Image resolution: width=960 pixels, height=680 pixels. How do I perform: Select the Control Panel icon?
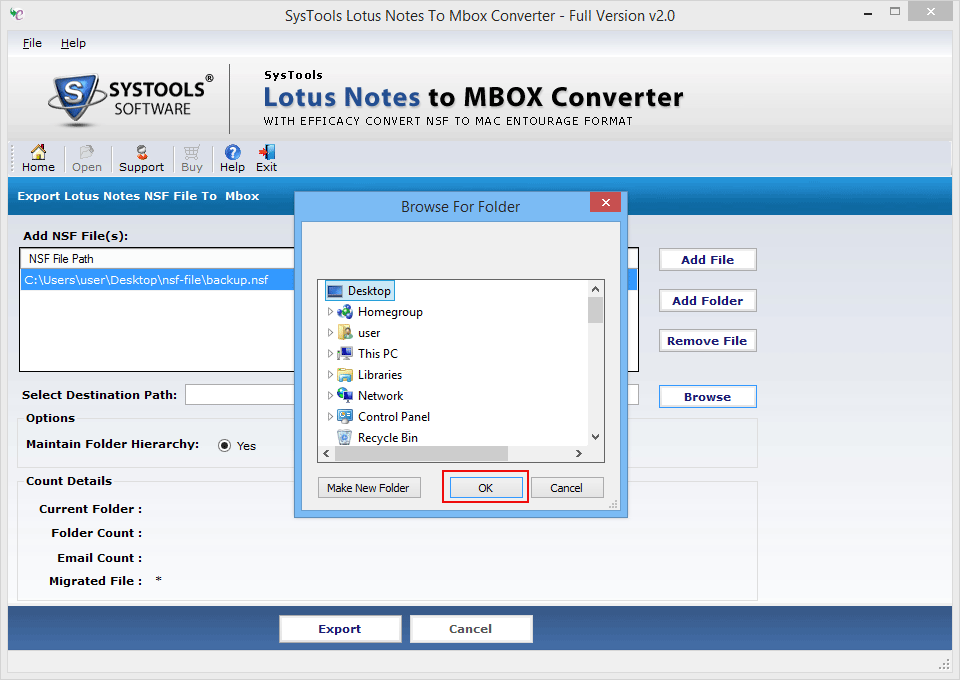tap(345, 416)
